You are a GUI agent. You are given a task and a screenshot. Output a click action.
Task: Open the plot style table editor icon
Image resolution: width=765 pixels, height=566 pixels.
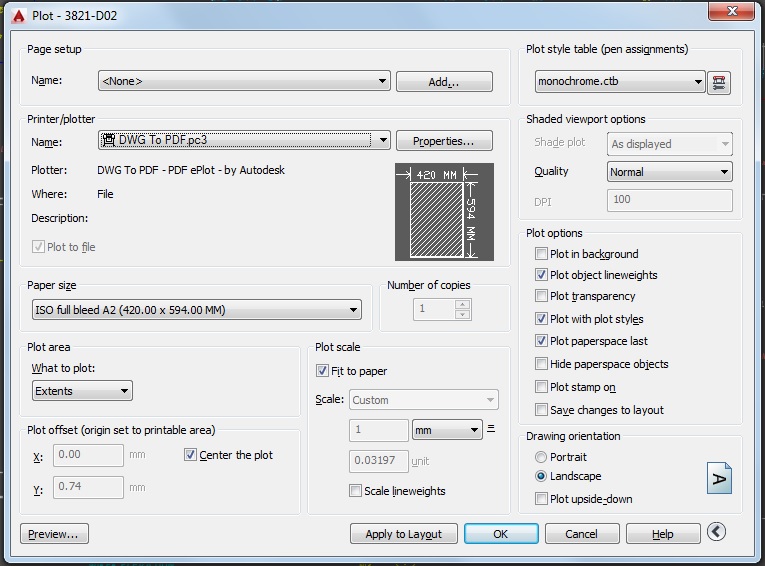tap(719, 82)
